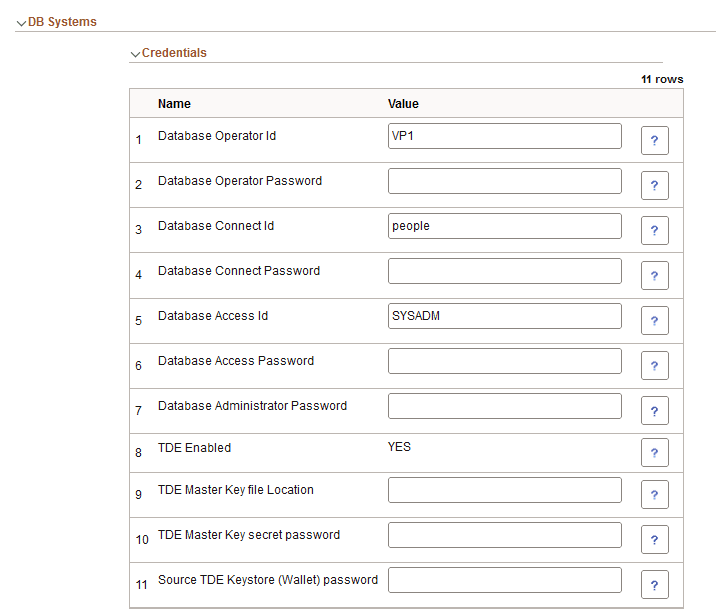Click the Database Administrator Password field
Image resolution: width=716 pixels, height=609 pixels.
pos(504,406)
